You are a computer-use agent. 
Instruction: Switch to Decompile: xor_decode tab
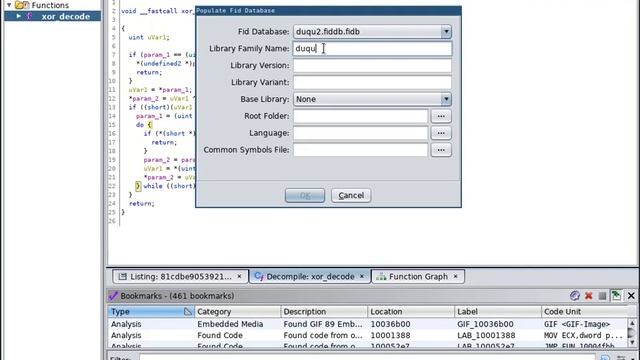tap(310, 277)
